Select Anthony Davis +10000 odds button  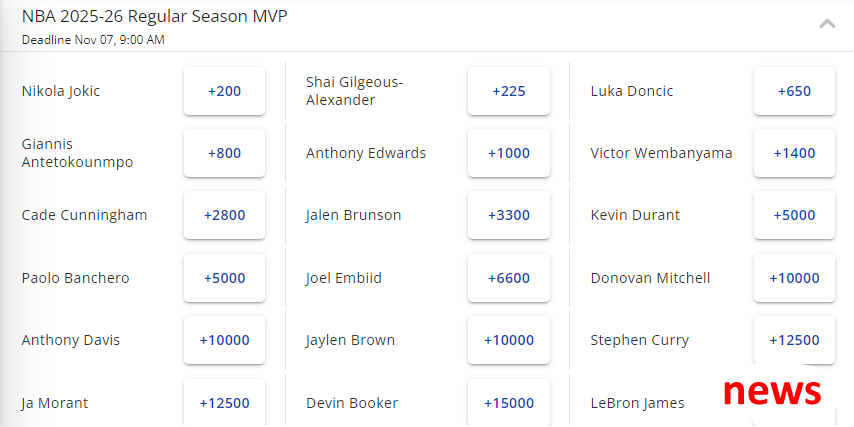pos(224,340)
